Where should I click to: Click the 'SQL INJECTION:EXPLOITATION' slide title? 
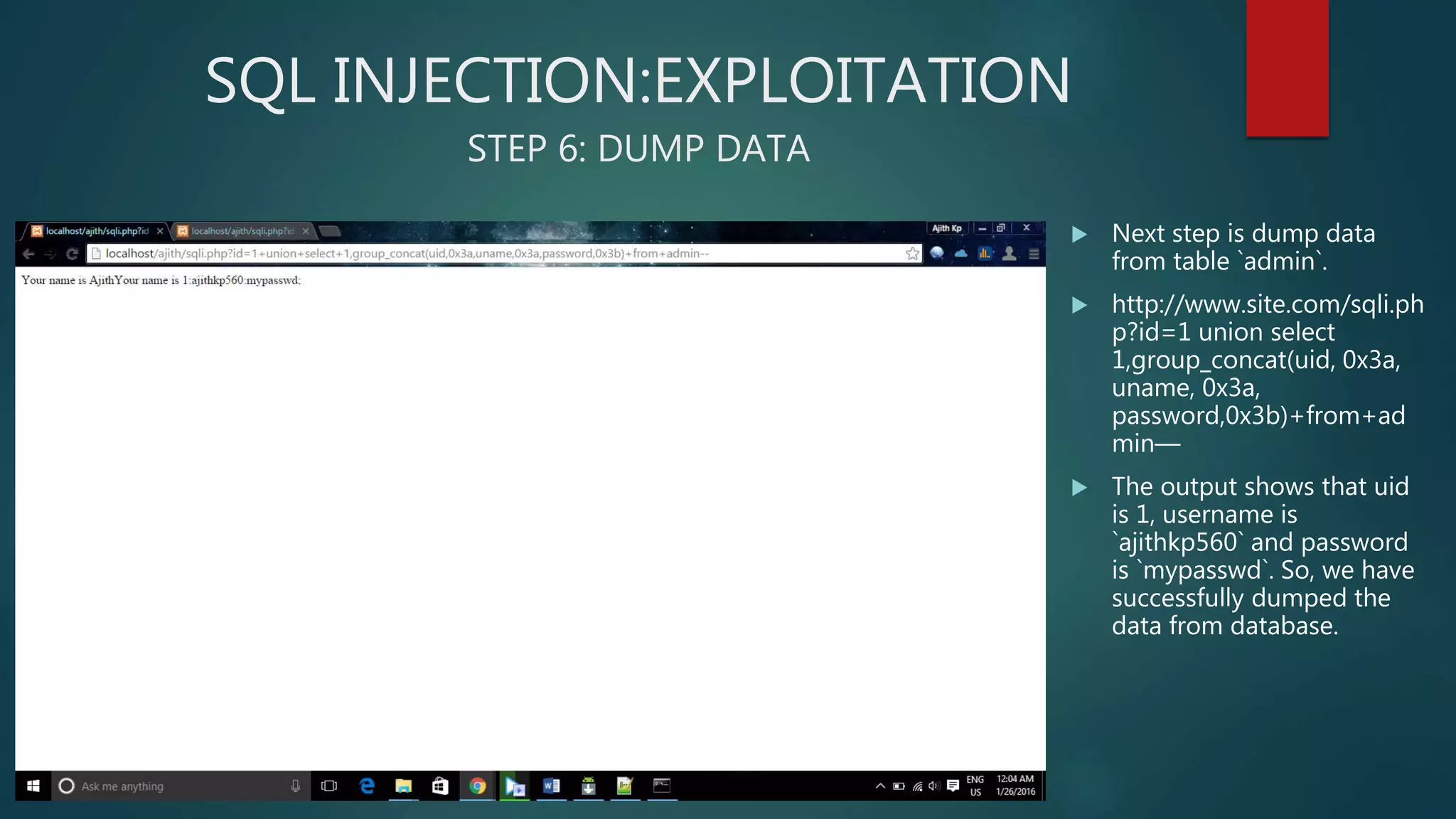[x=638, y=80]
